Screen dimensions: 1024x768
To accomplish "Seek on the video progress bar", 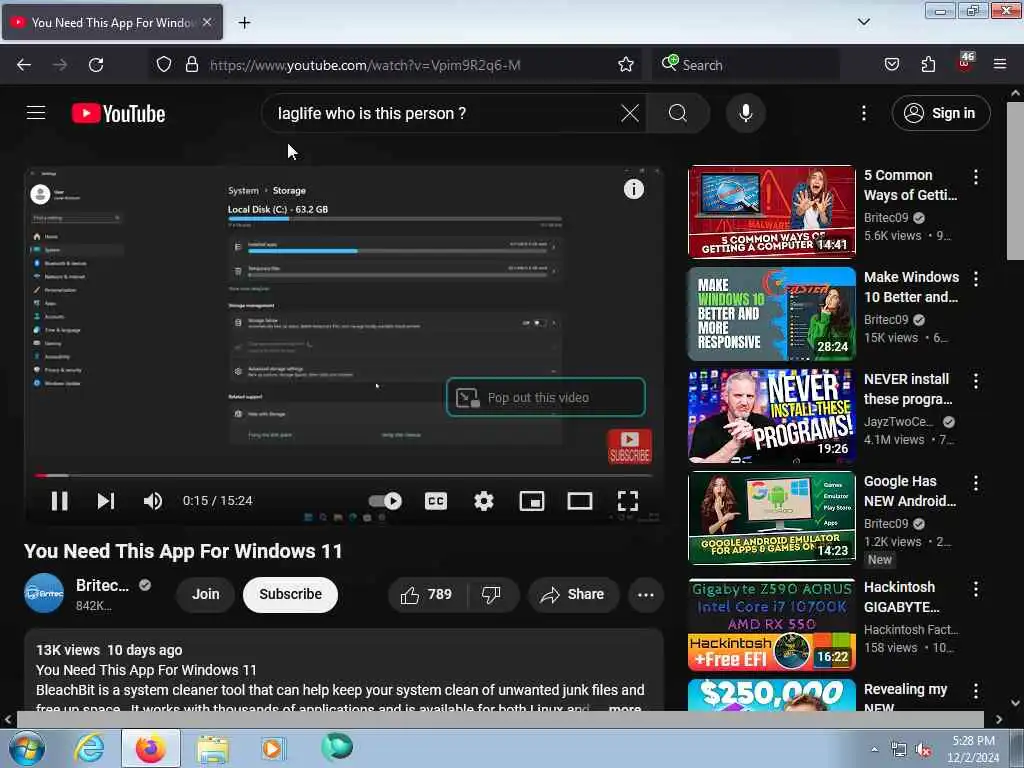I will click(345, 475).
